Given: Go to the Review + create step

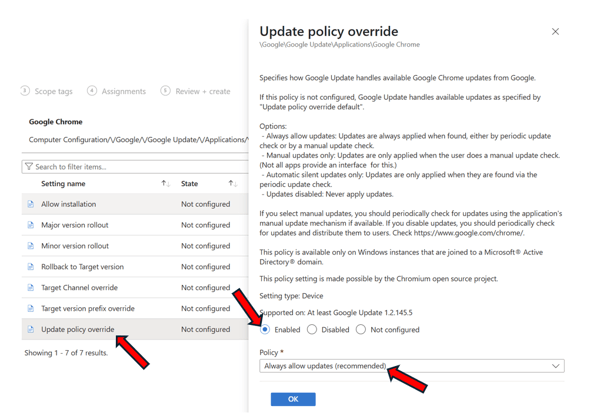Looking at the screenshot, I should click(203, 91).
